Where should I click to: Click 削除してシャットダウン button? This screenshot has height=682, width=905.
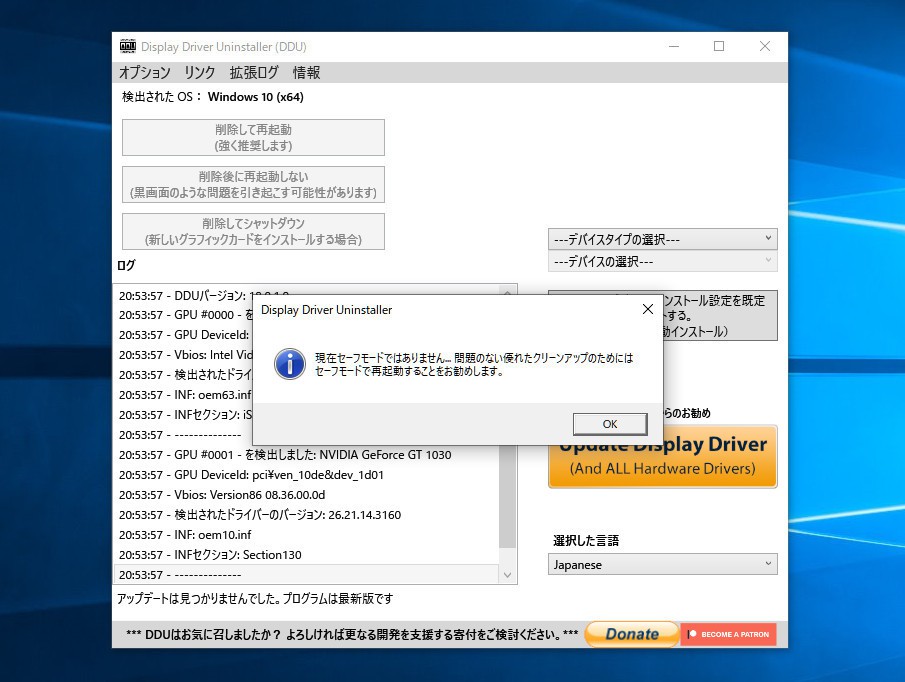tap(253, 231)
